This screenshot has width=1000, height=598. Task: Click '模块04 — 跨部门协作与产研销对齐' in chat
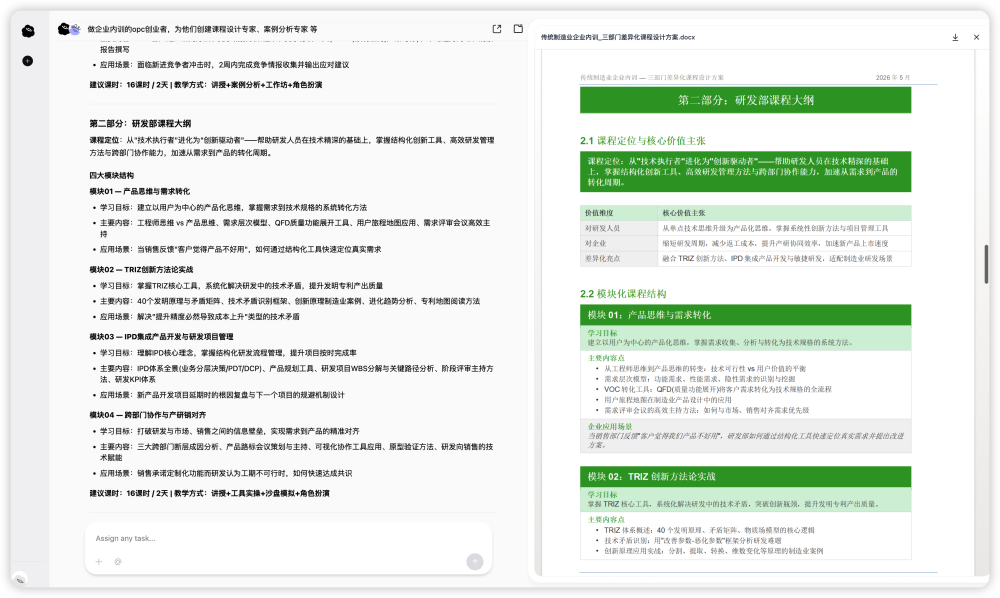click(148, 415)
